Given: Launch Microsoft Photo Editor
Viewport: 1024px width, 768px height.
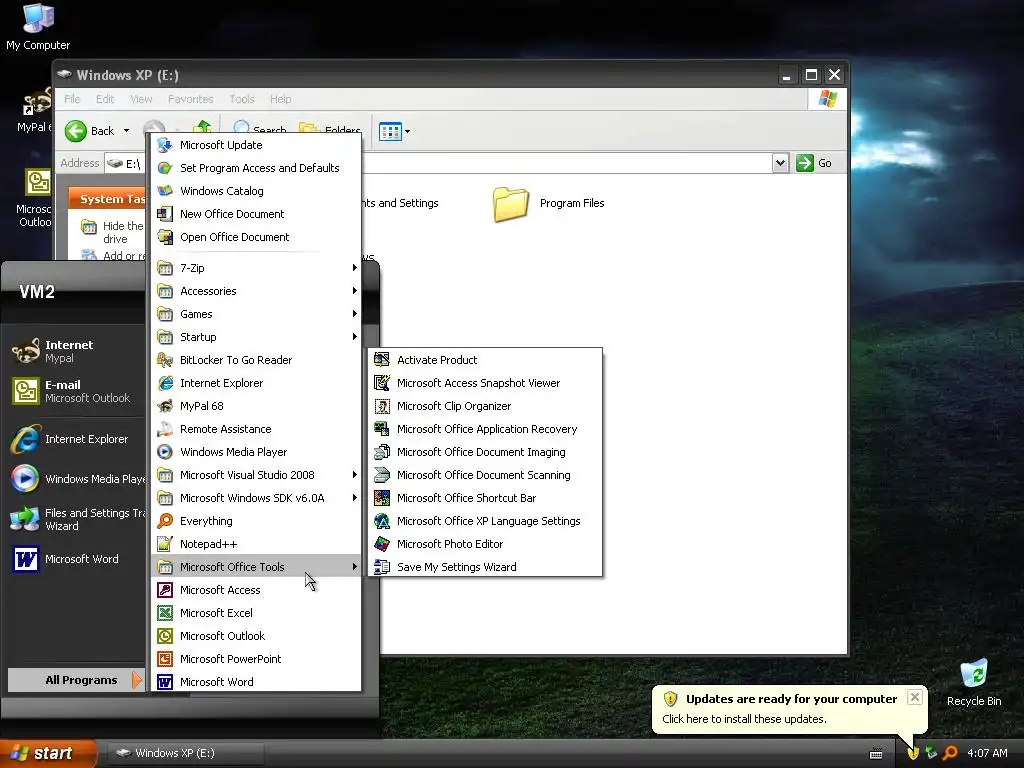Looking at the screenshot, I should point(485,544).
